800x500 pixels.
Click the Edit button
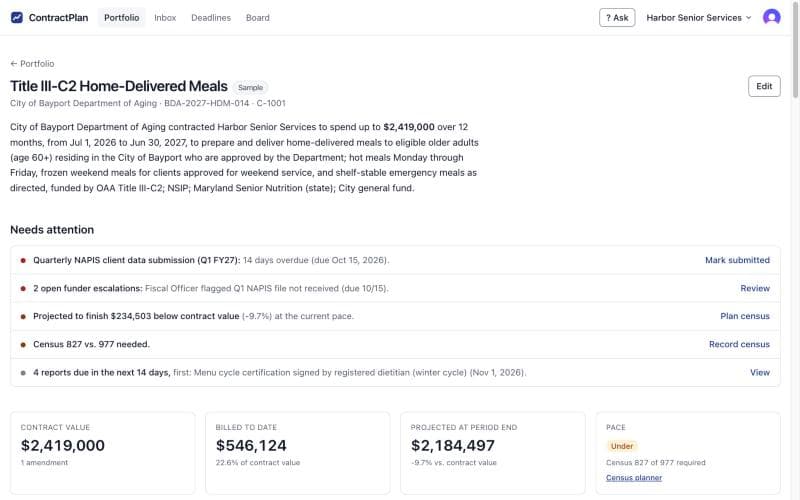(764, 86)
